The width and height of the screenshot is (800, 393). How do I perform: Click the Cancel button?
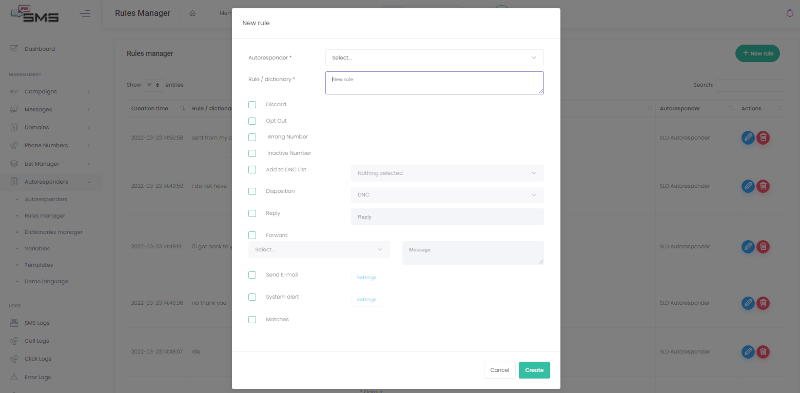(x=499, y=370)
